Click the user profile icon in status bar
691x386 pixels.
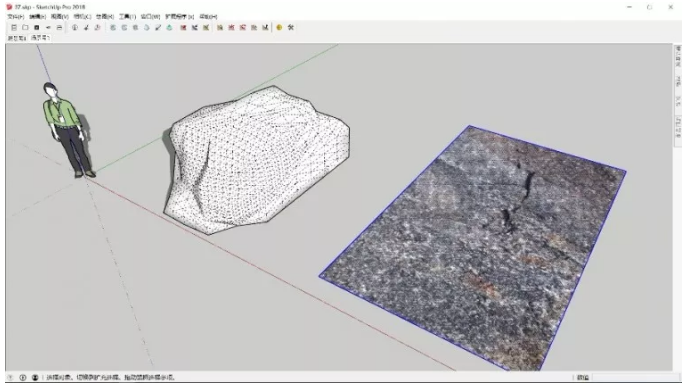tap(35, 378)
